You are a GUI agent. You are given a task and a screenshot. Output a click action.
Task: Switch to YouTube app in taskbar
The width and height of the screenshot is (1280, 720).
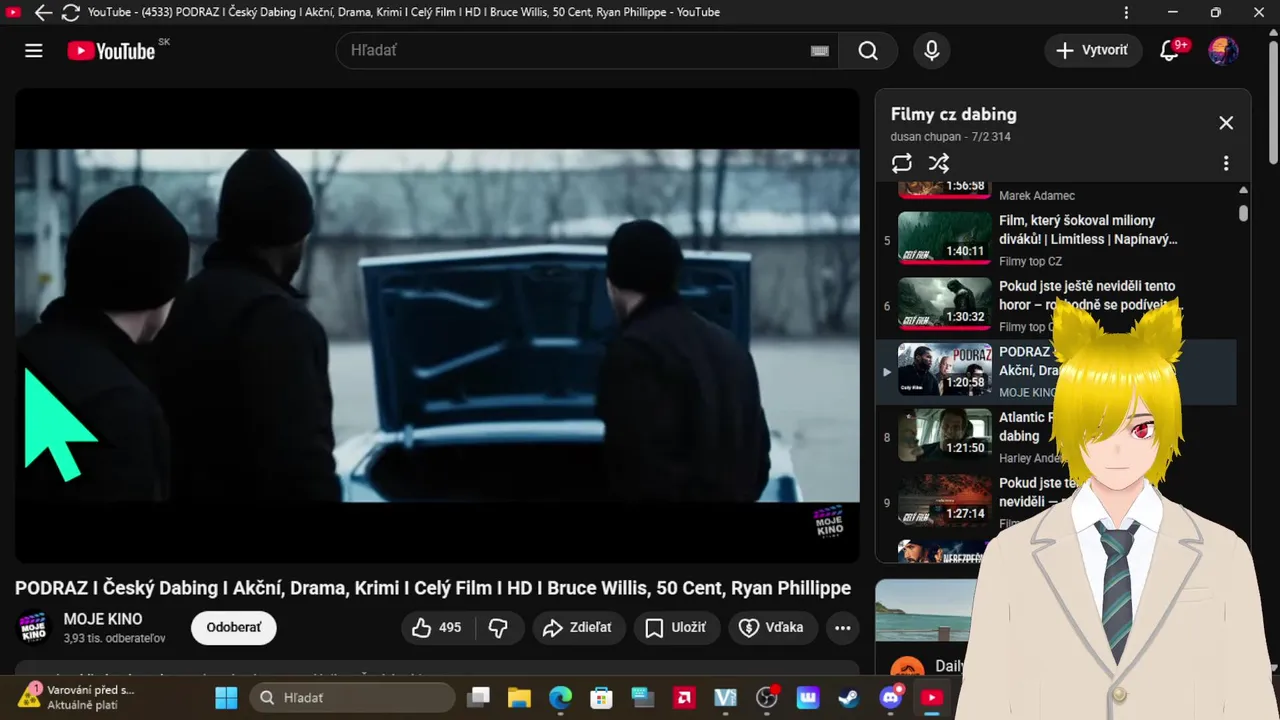click(932, 698)
